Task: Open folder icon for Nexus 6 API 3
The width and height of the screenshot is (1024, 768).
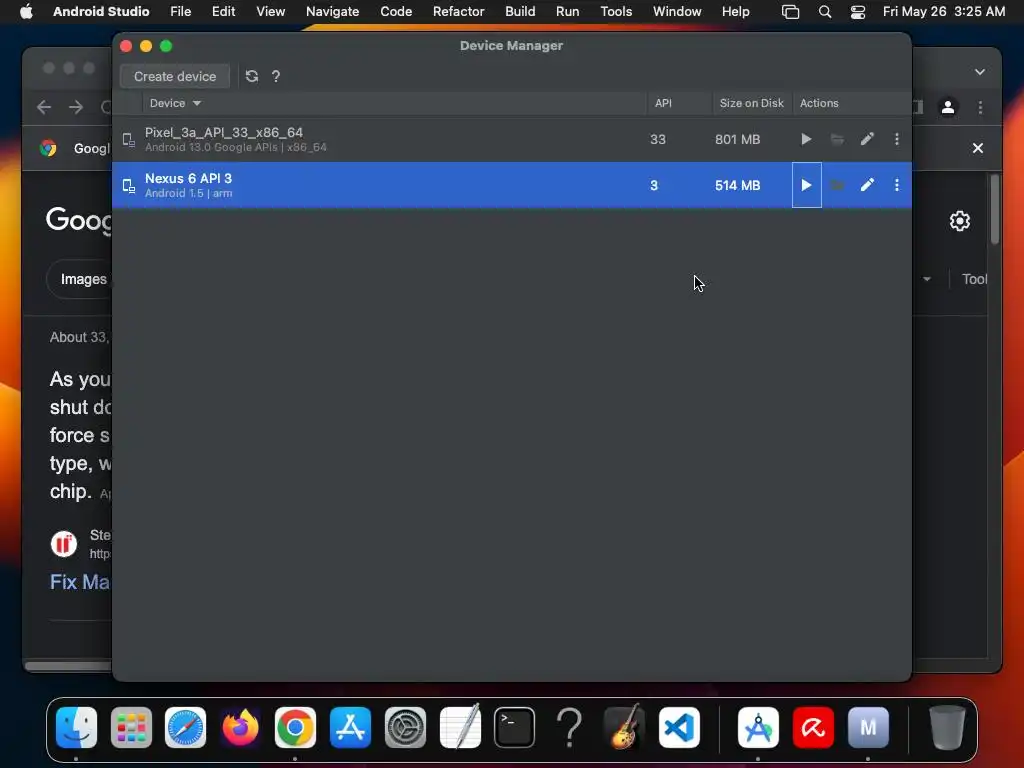Action: coord(837,185)
